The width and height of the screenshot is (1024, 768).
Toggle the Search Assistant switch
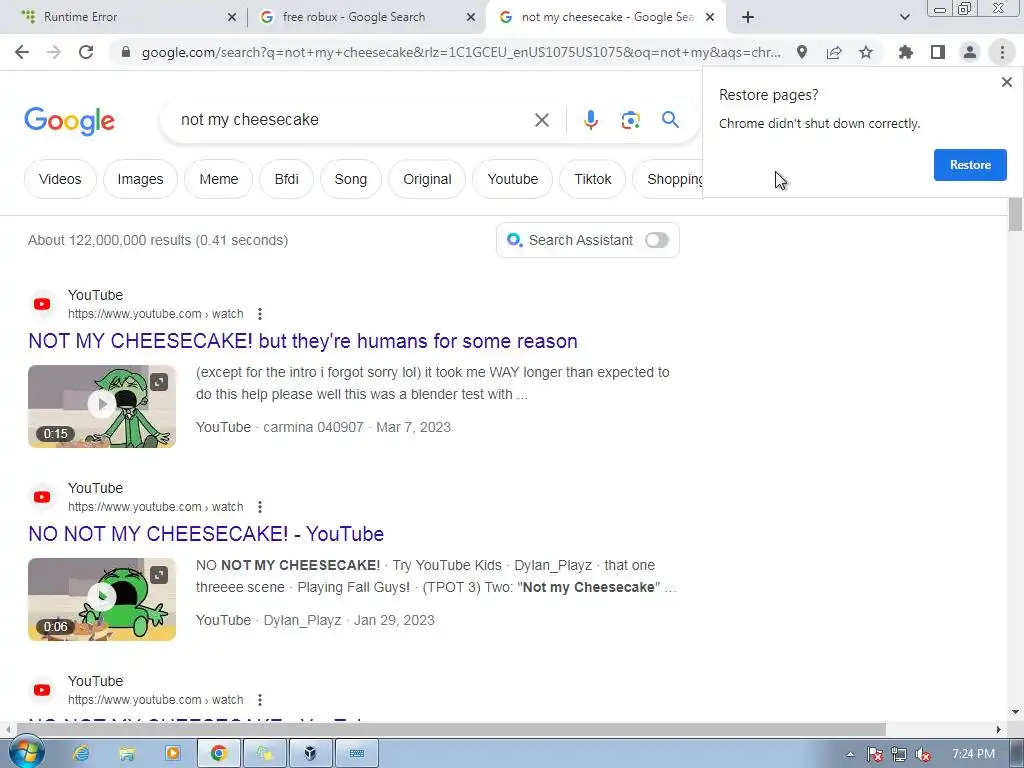coord(656,240)
